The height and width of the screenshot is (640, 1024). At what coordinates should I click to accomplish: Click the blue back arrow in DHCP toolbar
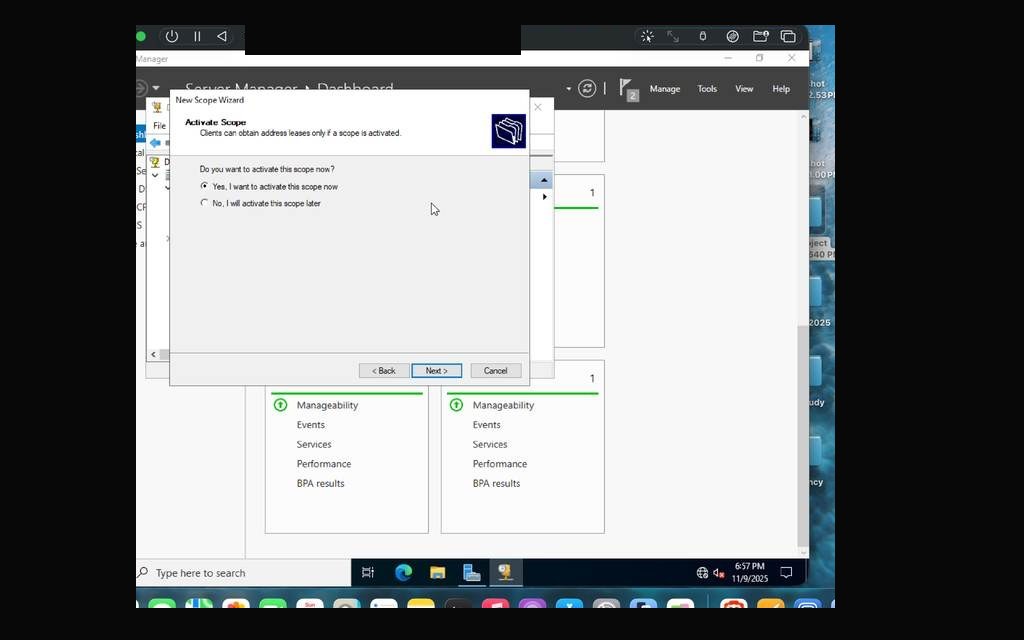[x=155, y=142]
